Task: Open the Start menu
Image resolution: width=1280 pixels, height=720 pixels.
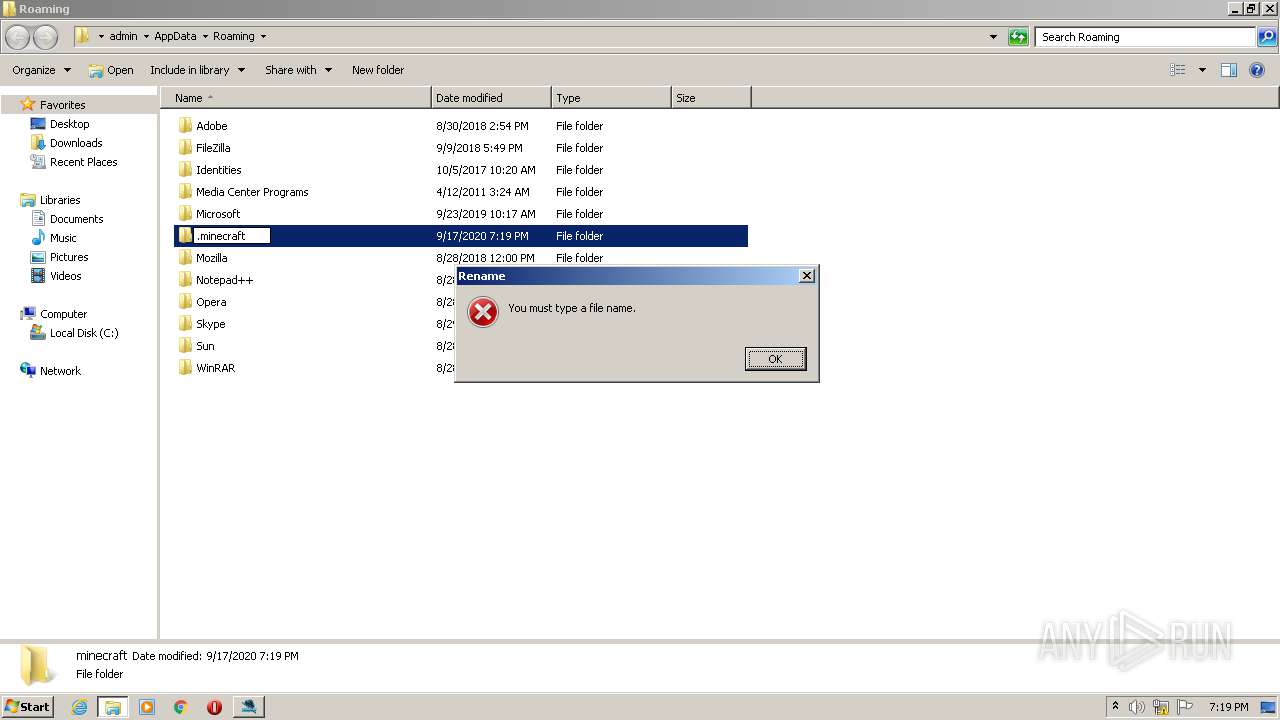Action: point(27,707)
